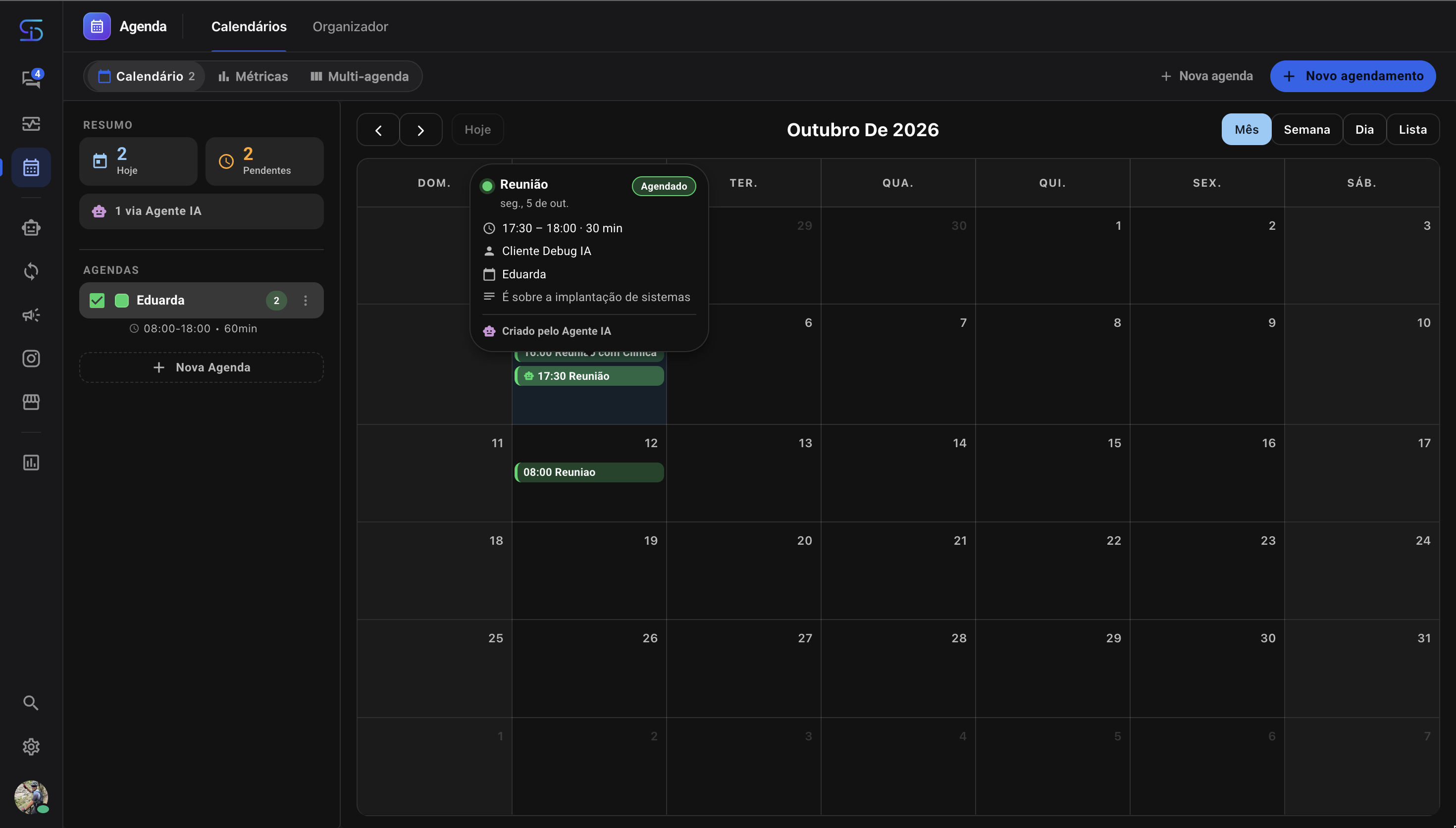This screenshot has width=1456, height=828.
Task: Open the 08:00 Reuniao event
Action: click(589, 472)
